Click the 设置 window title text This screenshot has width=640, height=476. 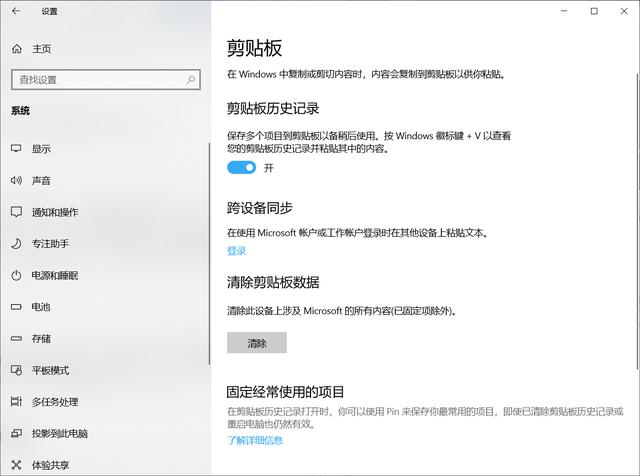coord(49,11)
